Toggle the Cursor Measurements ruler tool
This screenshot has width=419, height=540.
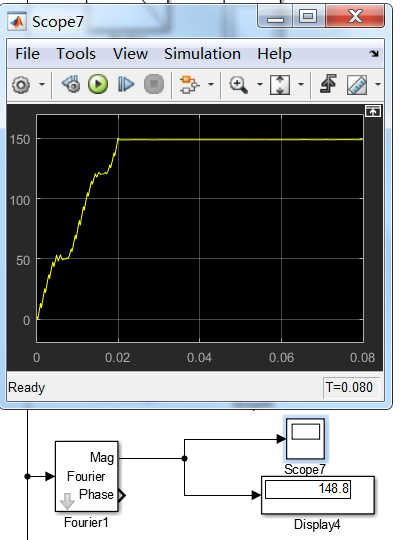(357, 85)
